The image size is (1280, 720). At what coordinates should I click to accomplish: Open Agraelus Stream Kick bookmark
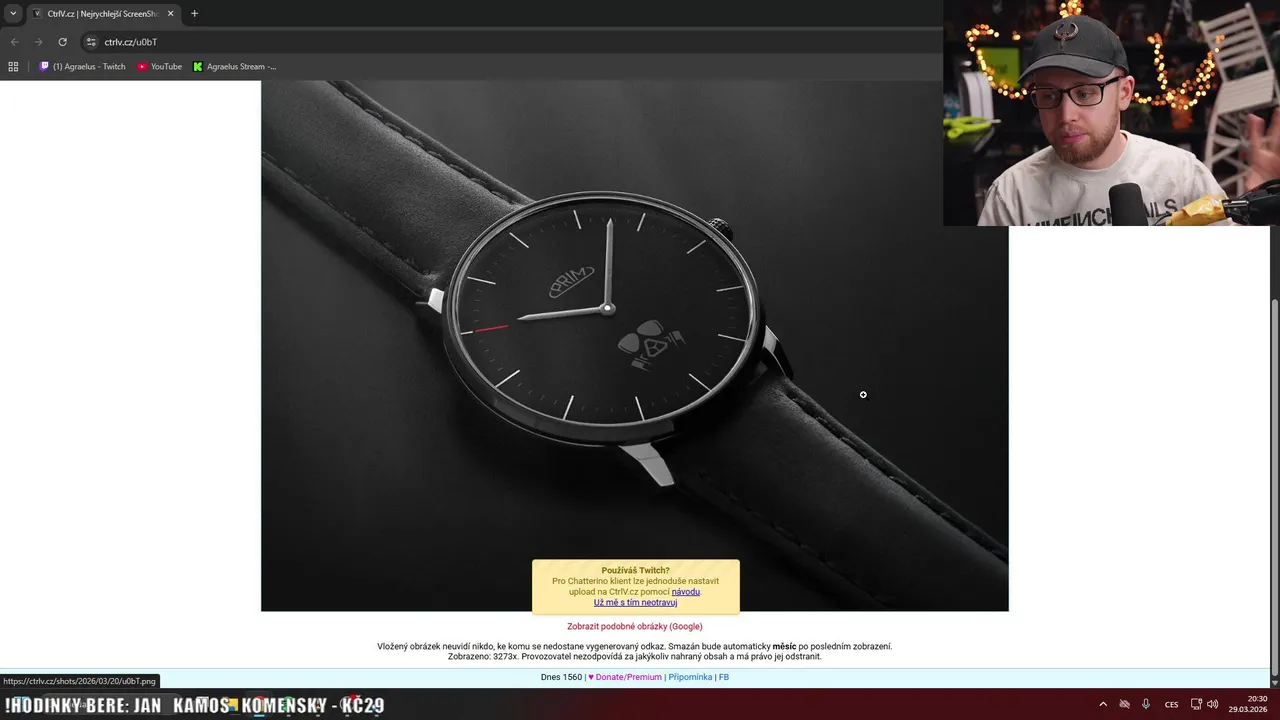click(x=234, y=67)
